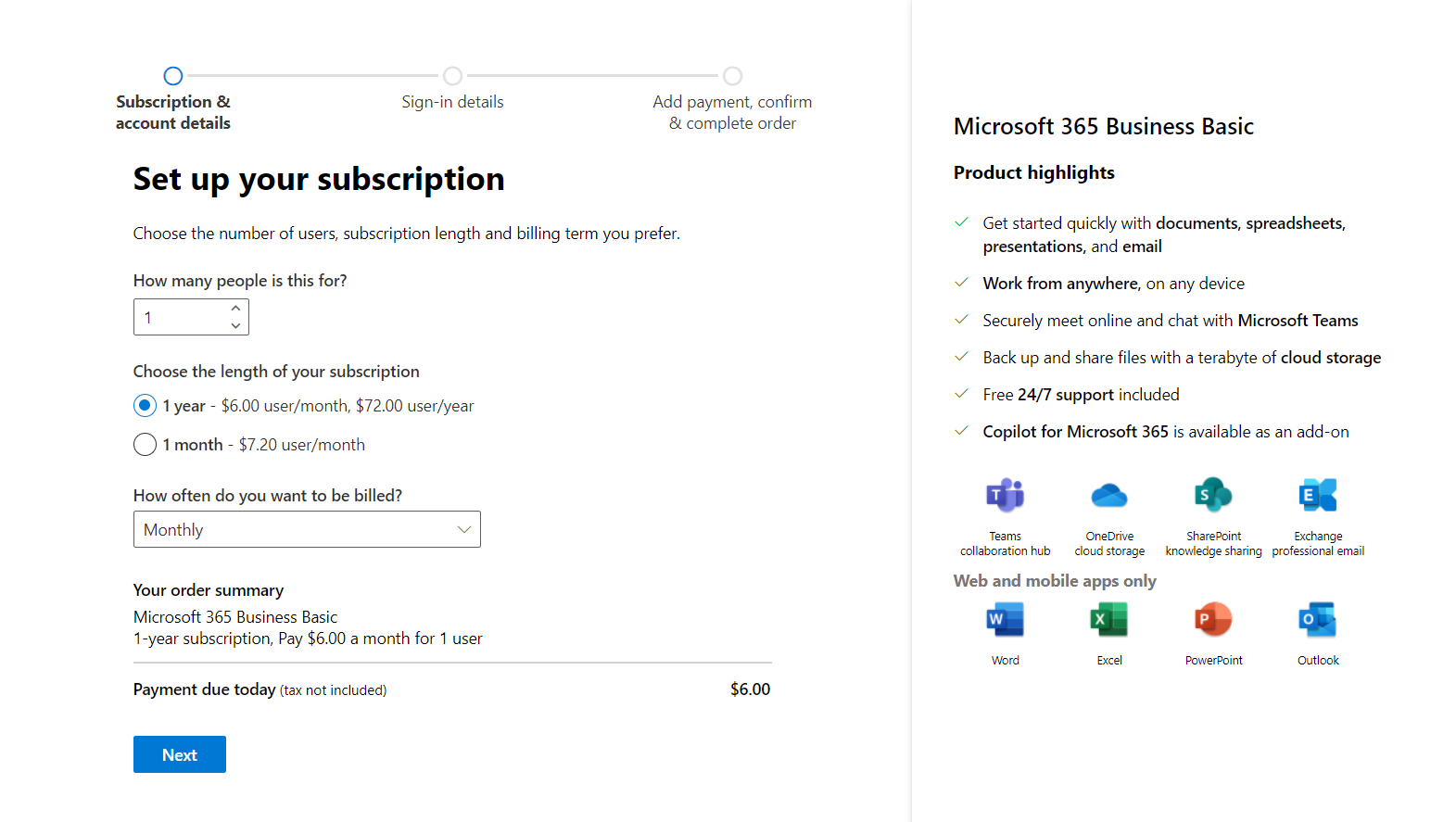Click the Free 24/7 support included line

click(1081, 395)
